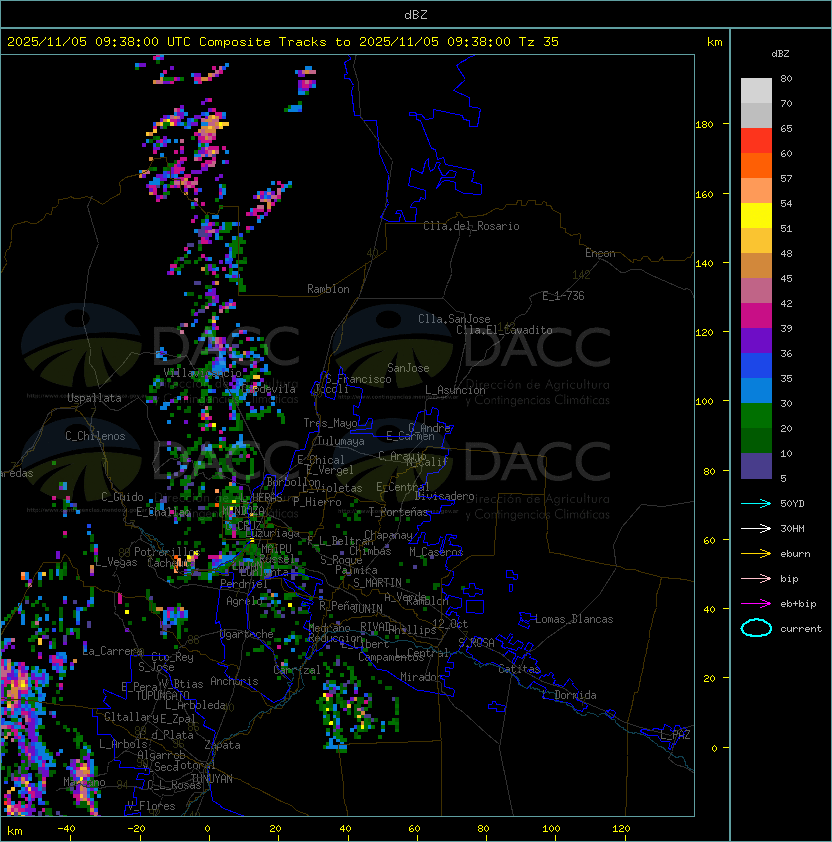Click the Divisadero place label
Screen dimensions: 832x842
[x=444, y=496]
